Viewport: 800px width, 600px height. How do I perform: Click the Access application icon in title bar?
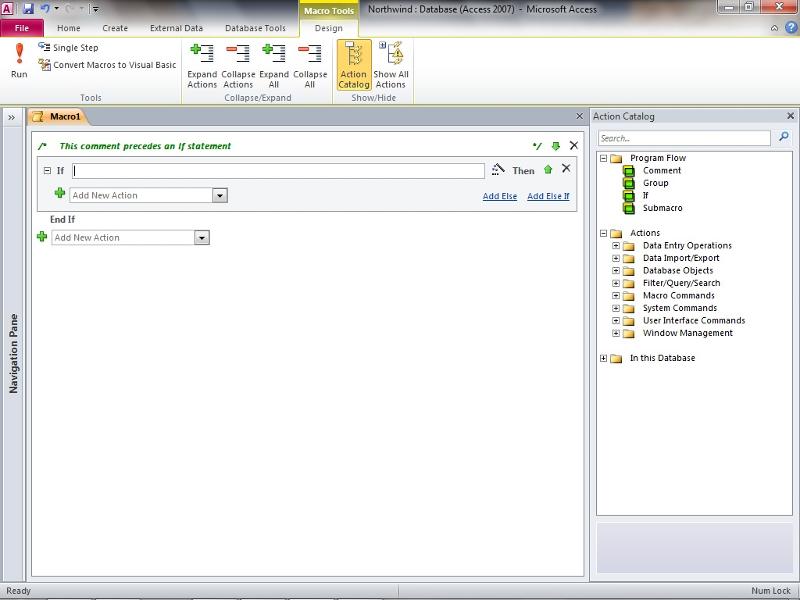(x=8, y=8)
